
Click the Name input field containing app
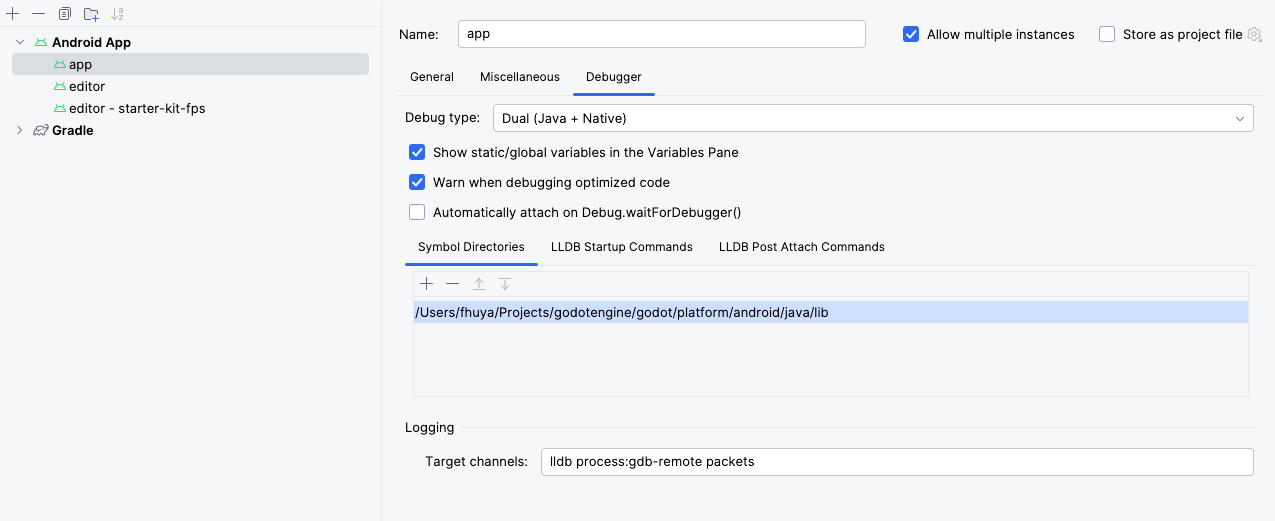(661, 34)
